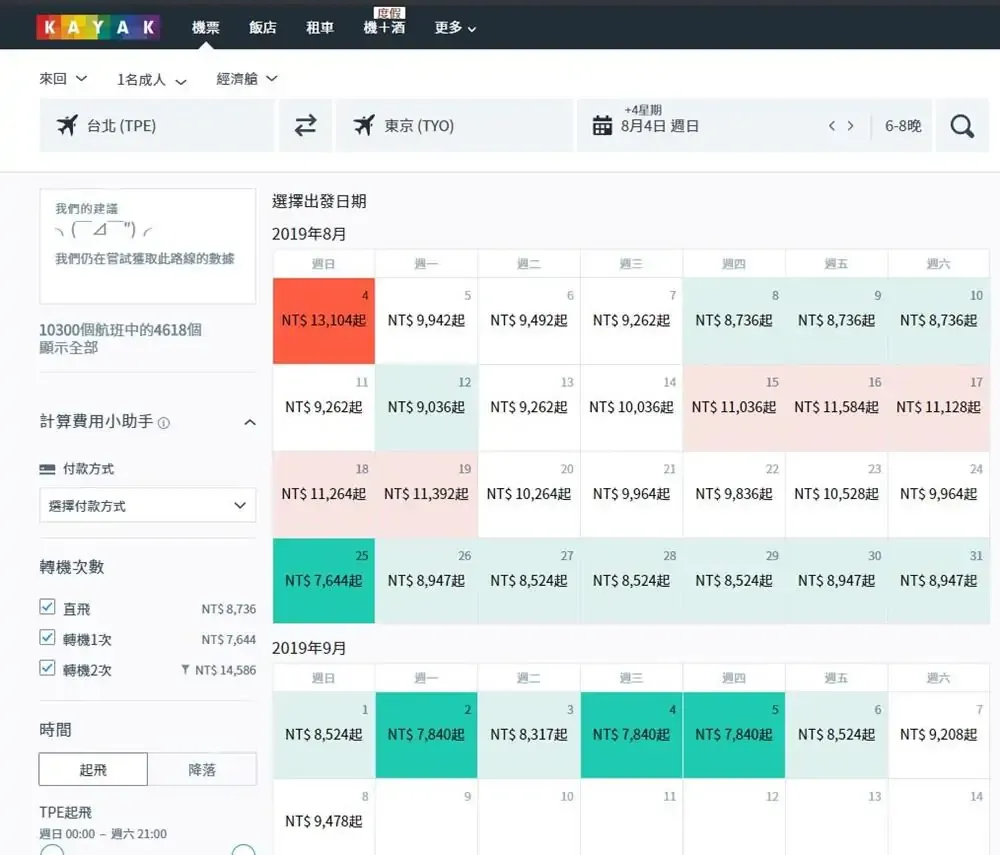Click the KAYAK logo
The height and width of the screenshot is (855, 1000).
pos(98,27)
